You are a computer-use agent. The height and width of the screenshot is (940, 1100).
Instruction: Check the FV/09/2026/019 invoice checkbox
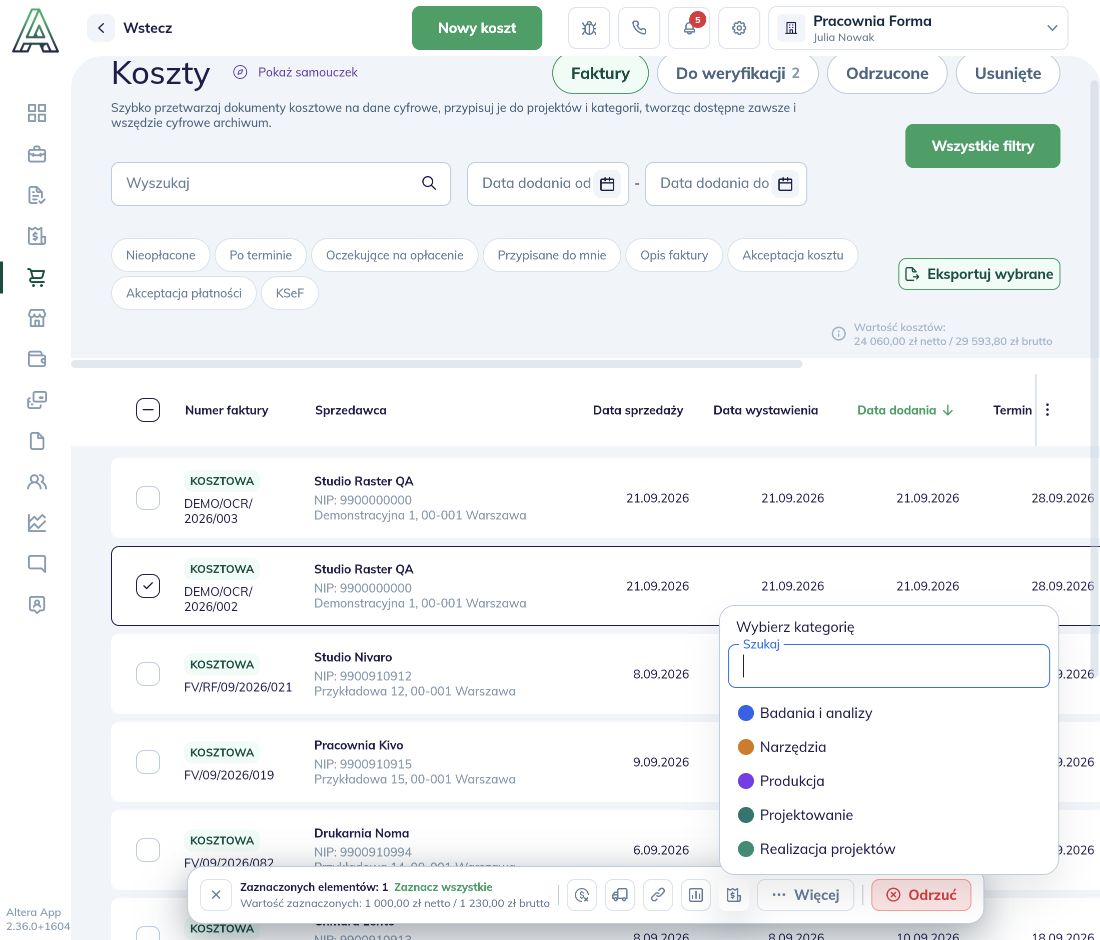pos(148,762)
